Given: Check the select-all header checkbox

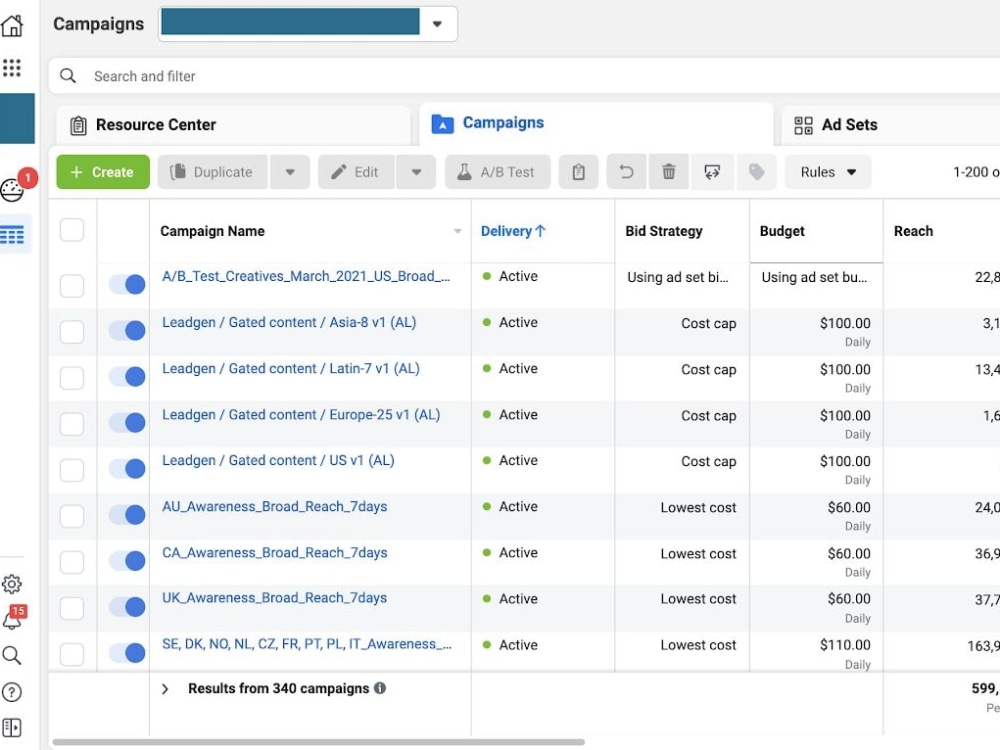Looking at the screenshot, I should [72, 230].
